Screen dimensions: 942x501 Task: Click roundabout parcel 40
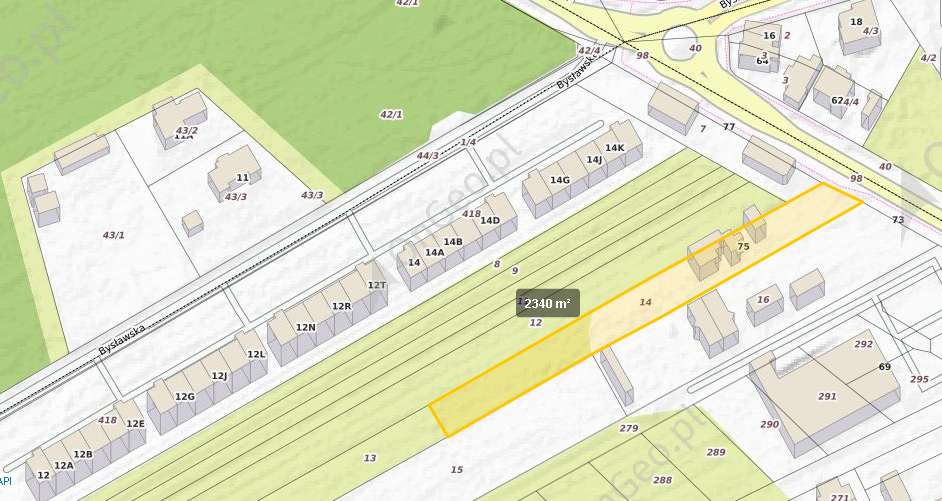(x=695, y=48)
